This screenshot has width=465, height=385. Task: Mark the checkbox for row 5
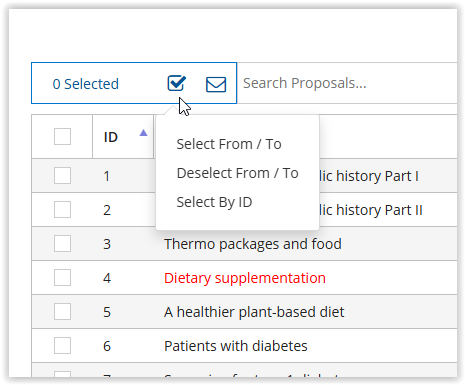[62, 311]
